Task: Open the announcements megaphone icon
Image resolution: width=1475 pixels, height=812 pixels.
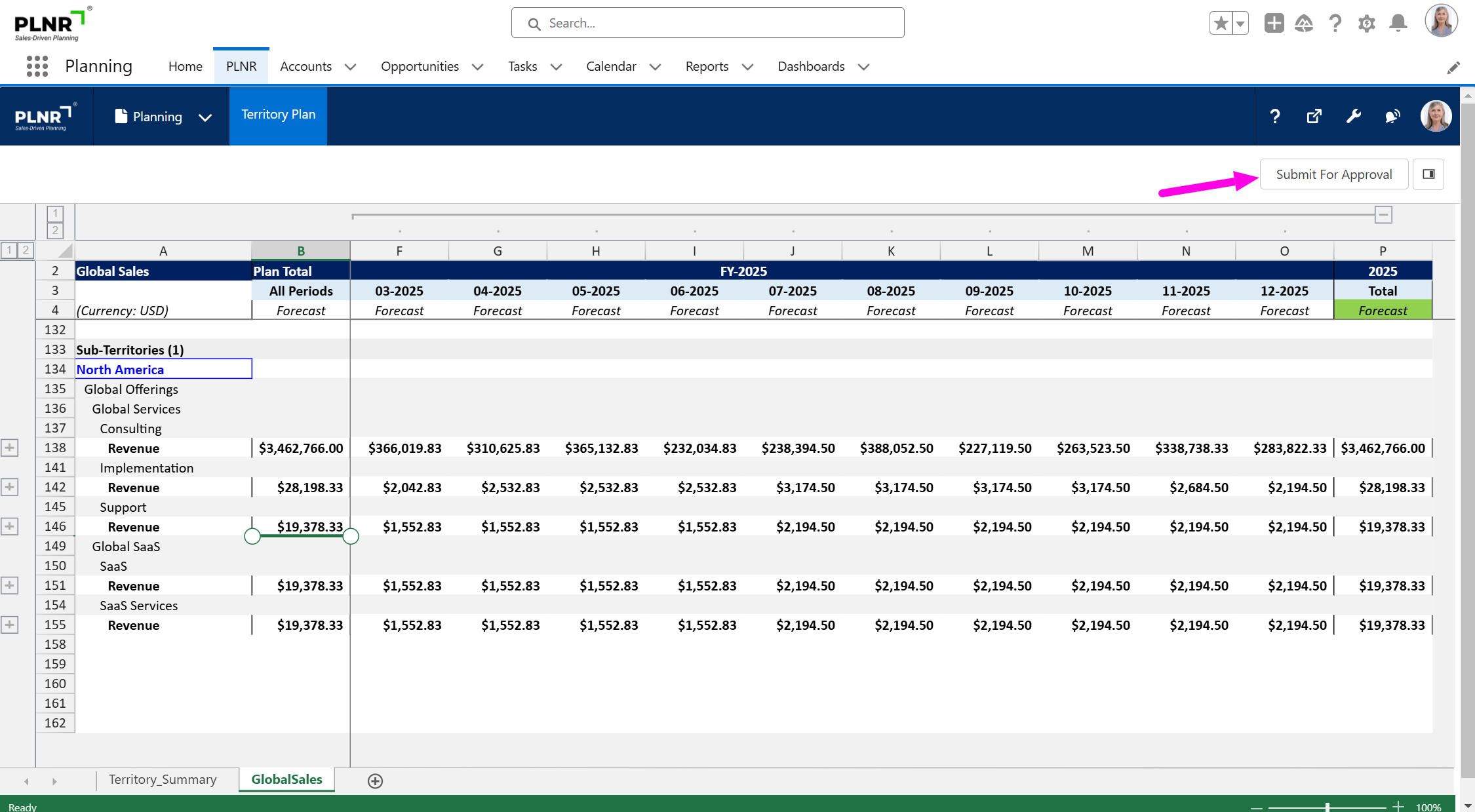Action: (x=1392, y=117)
